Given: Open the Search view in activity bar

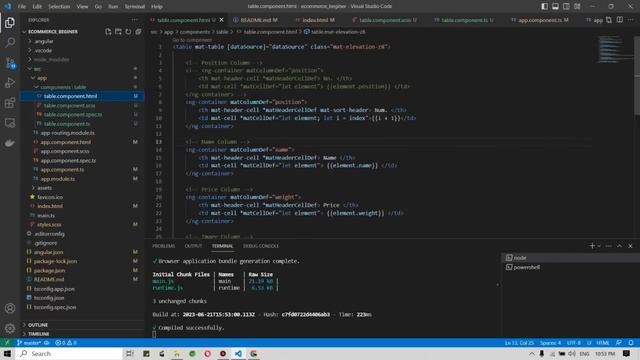Looking at the screenshot, I should (10, 42).
